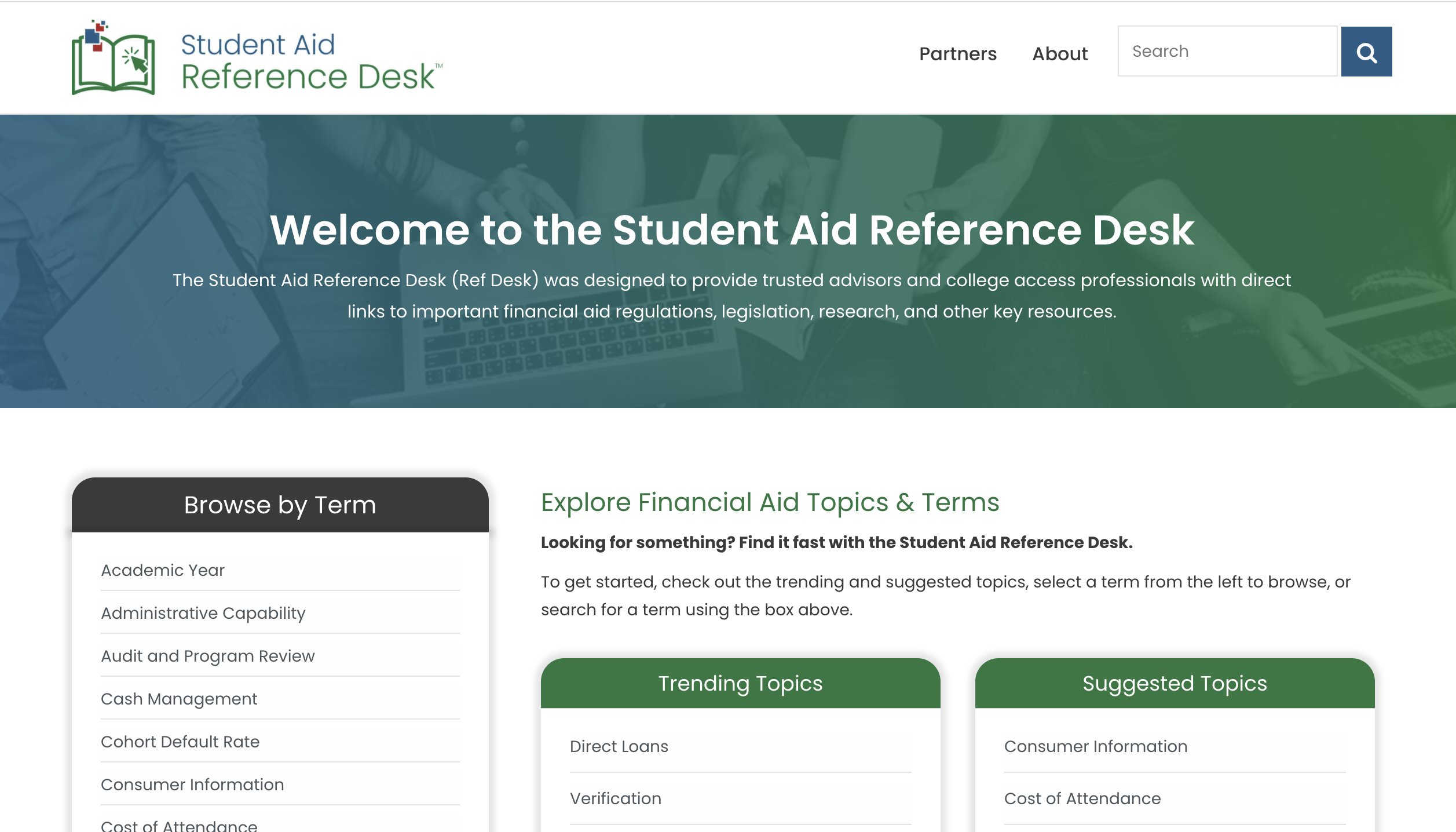Select Administrative Capability term
This screenshot has width=1456, height=832.
click(203, 613)
